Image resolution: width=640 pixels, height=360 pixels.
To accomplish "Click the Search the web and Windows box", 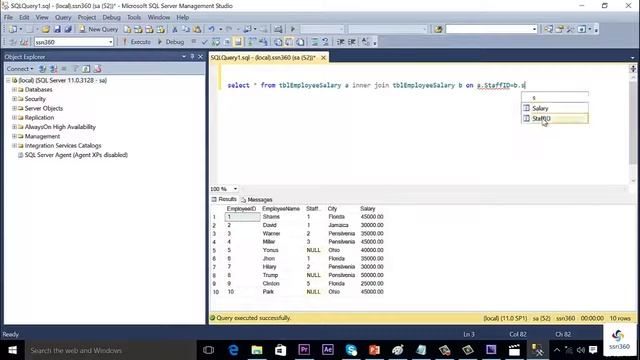I will coord(110,350).
